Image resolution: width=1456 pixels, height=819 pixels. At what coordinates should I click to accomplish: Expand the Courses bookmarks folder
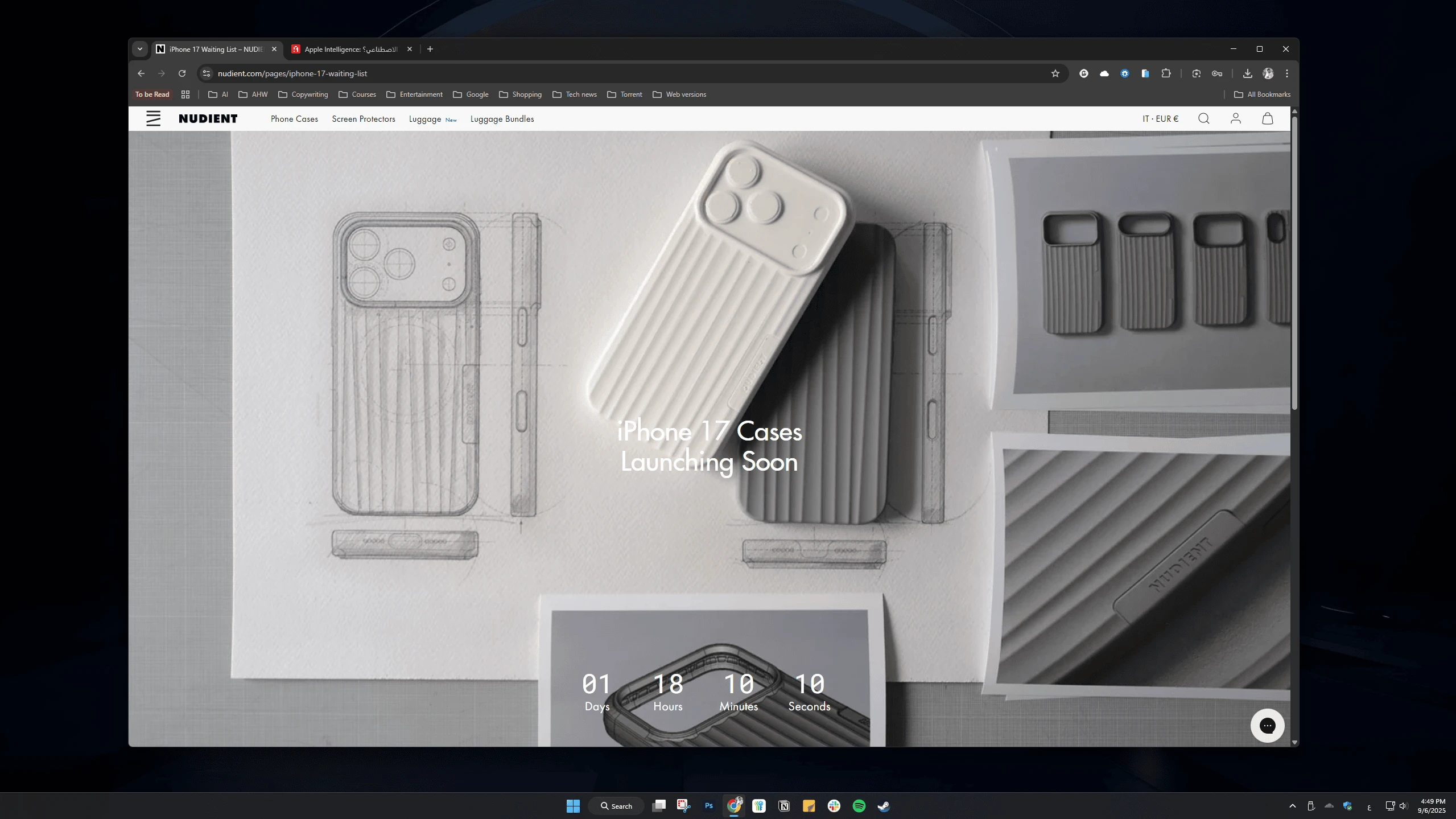357,94
